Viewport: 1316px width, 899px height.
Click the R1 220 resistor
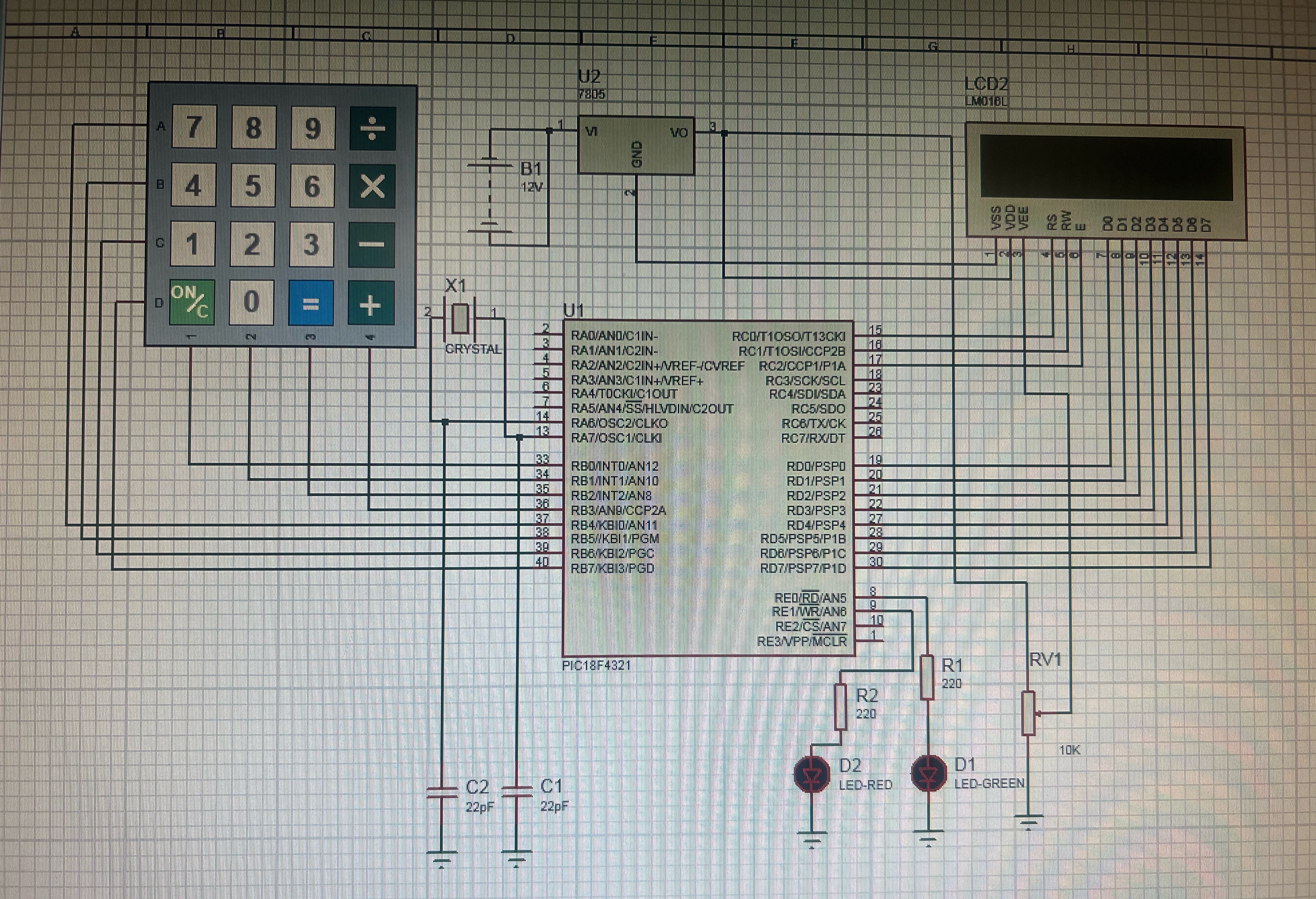pyautogui.click(x=927, y=677)
